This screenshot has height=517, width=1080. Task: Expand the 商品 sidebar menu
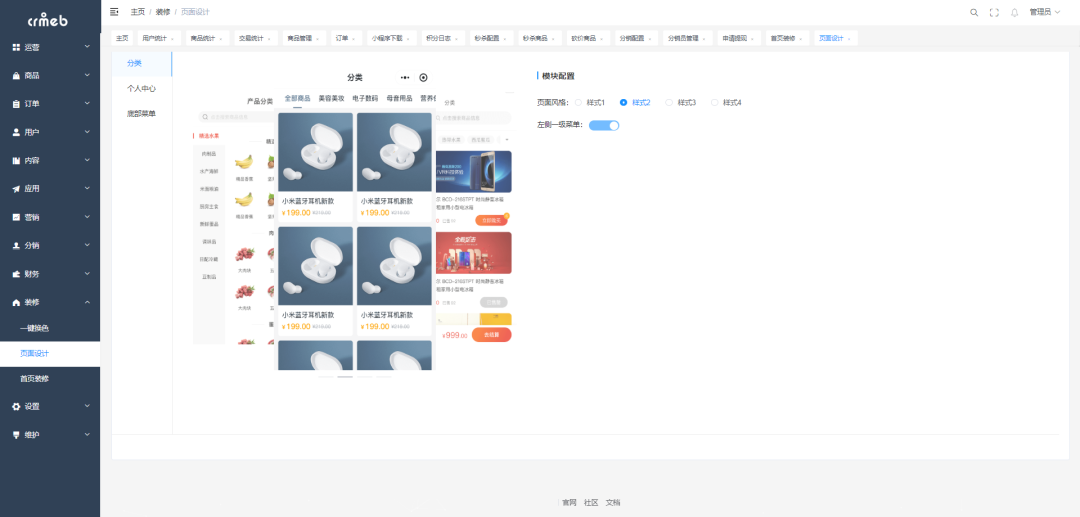coord(50,75)
